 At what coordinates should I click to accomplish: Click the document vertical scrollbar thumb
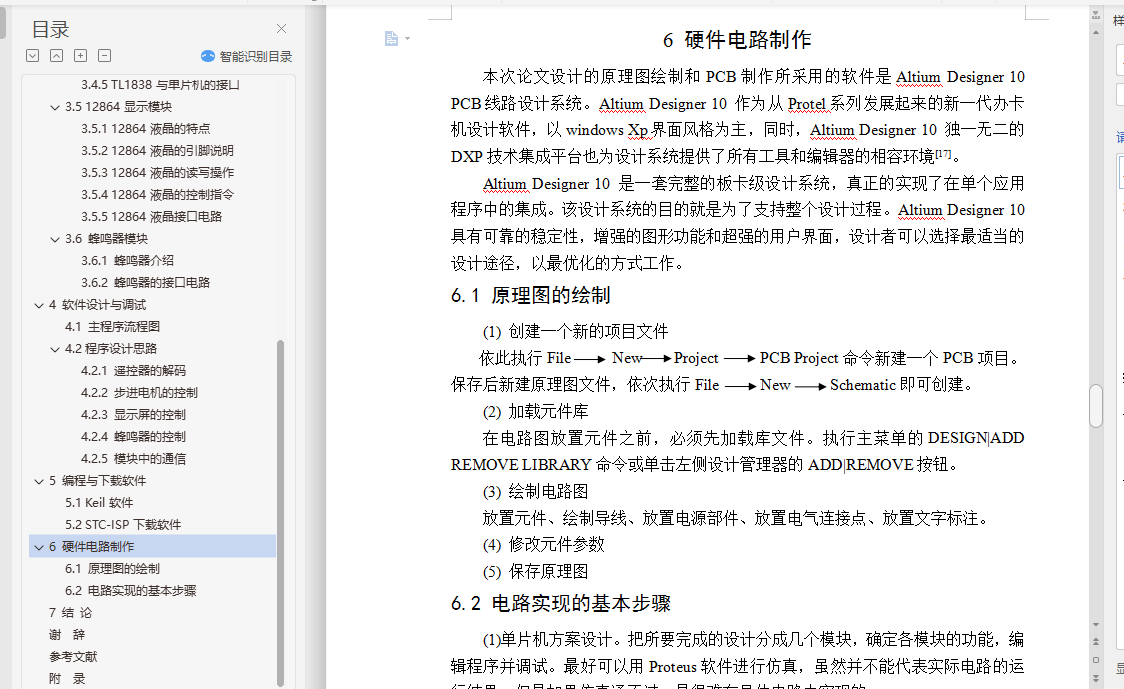tap(1095, 406)
